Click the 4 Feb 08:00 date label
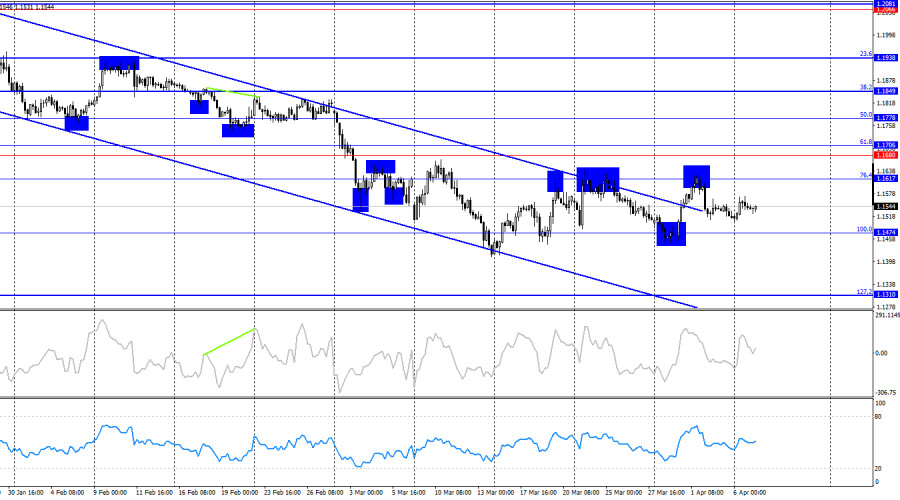The height and width of the screenshot is (500, 900). (67, 493)
